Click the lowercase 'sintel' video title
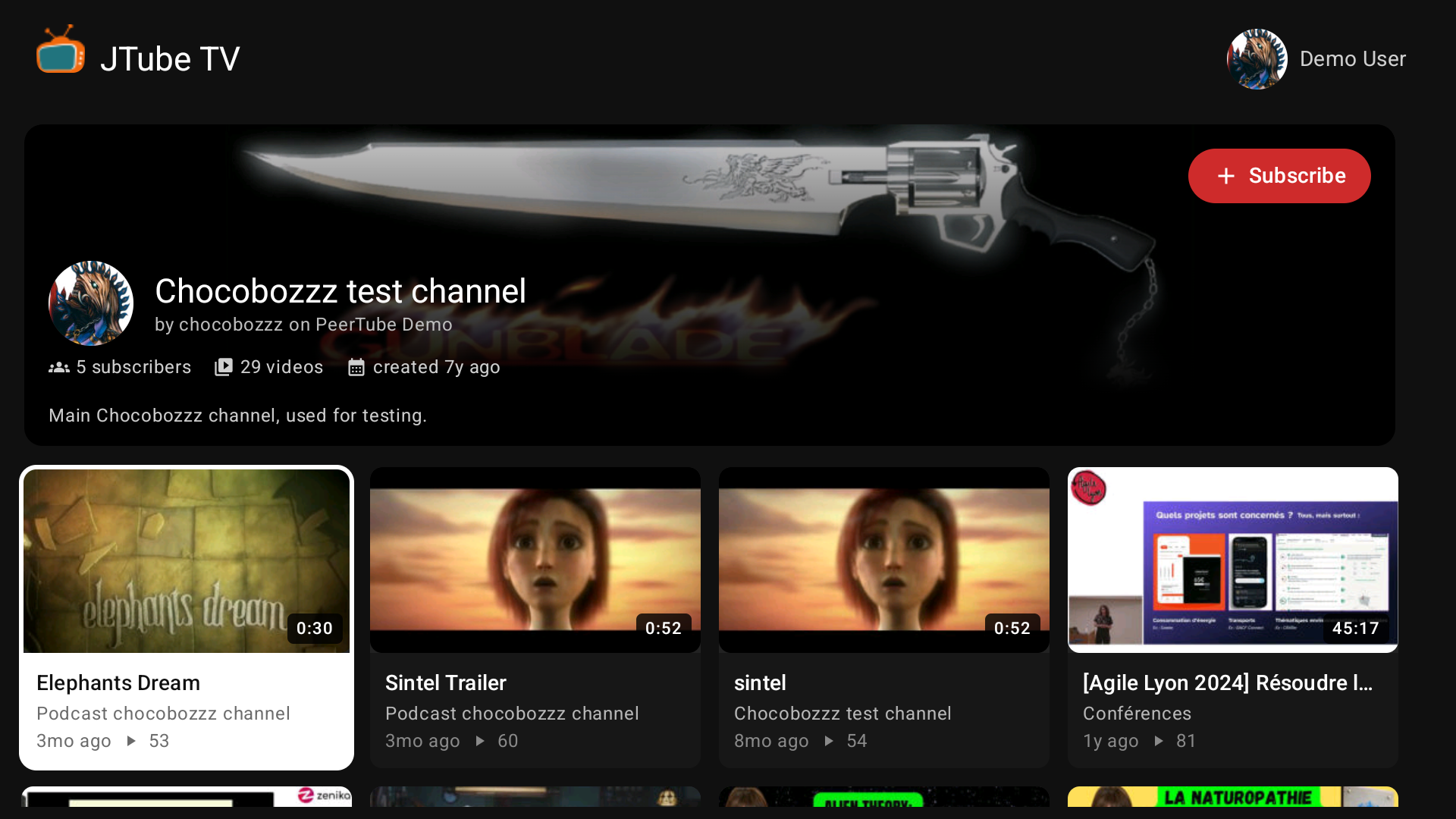 760,682
